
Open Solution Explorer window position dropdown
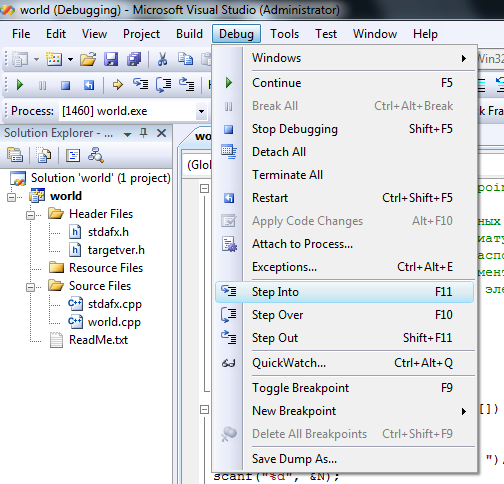point(127,134)
